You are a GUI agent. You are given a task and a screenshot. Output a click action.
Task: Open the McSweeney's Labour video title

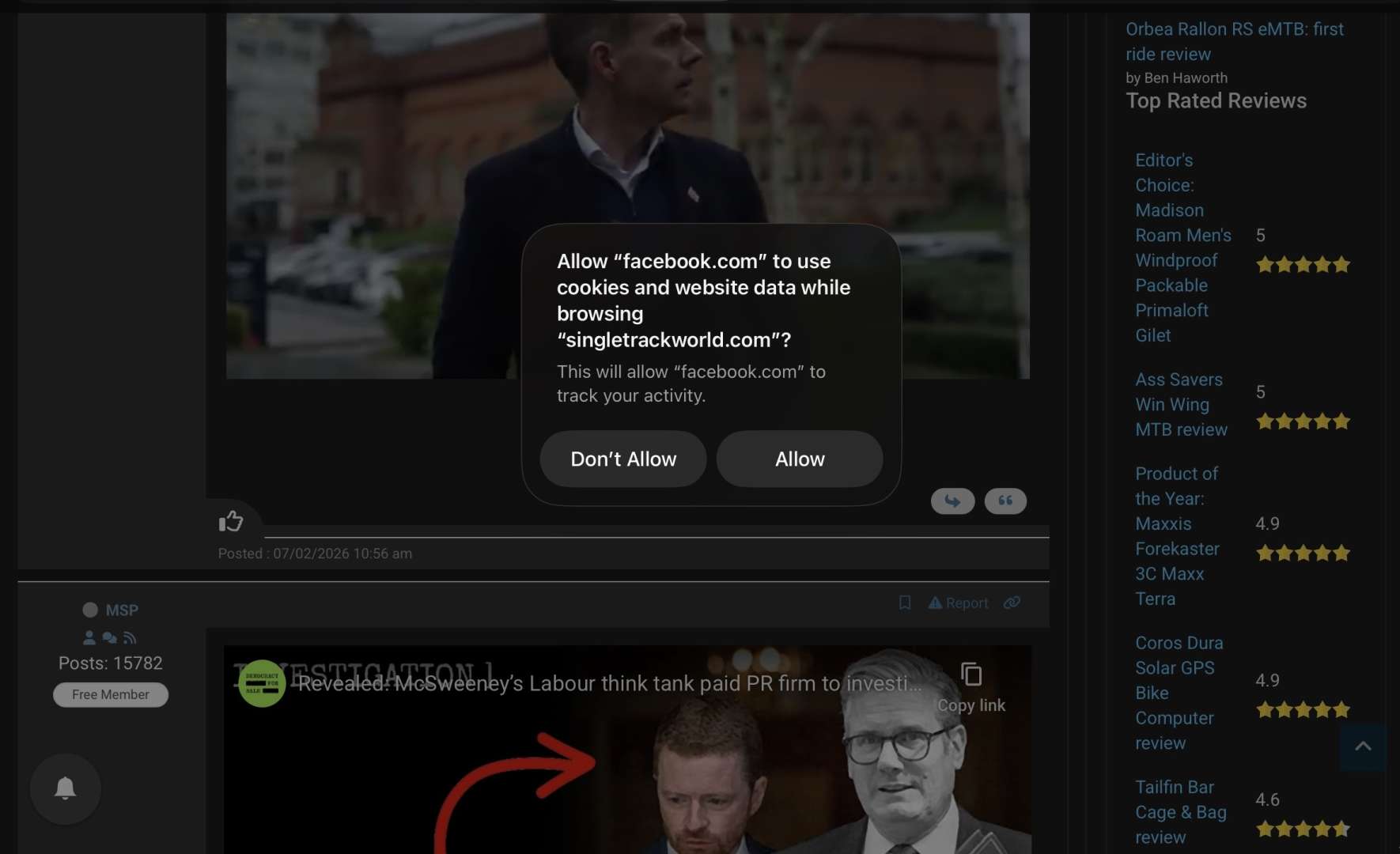609,683
